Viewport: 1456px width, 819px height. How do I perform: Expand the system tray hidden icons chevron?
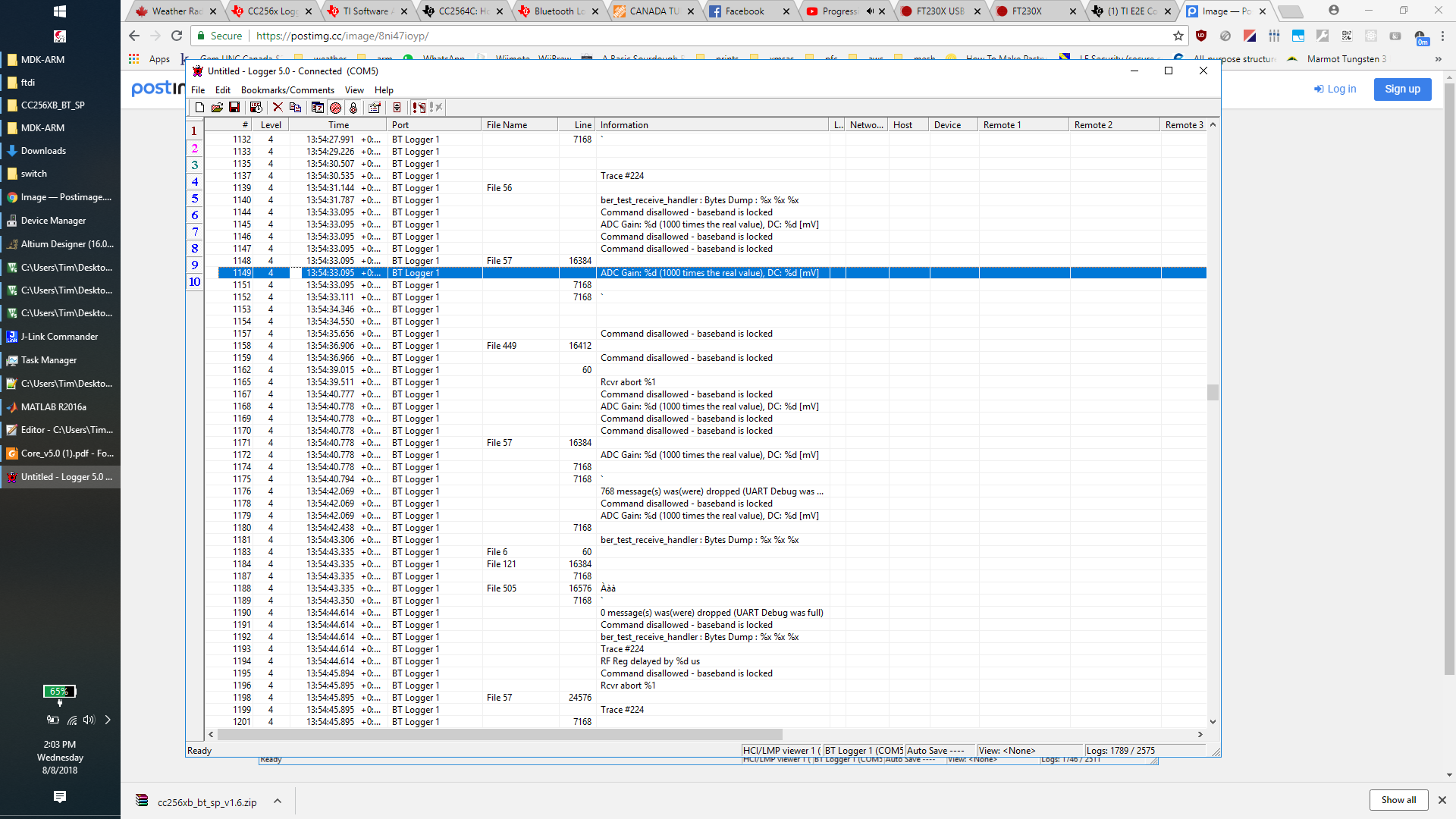point(108,720)
